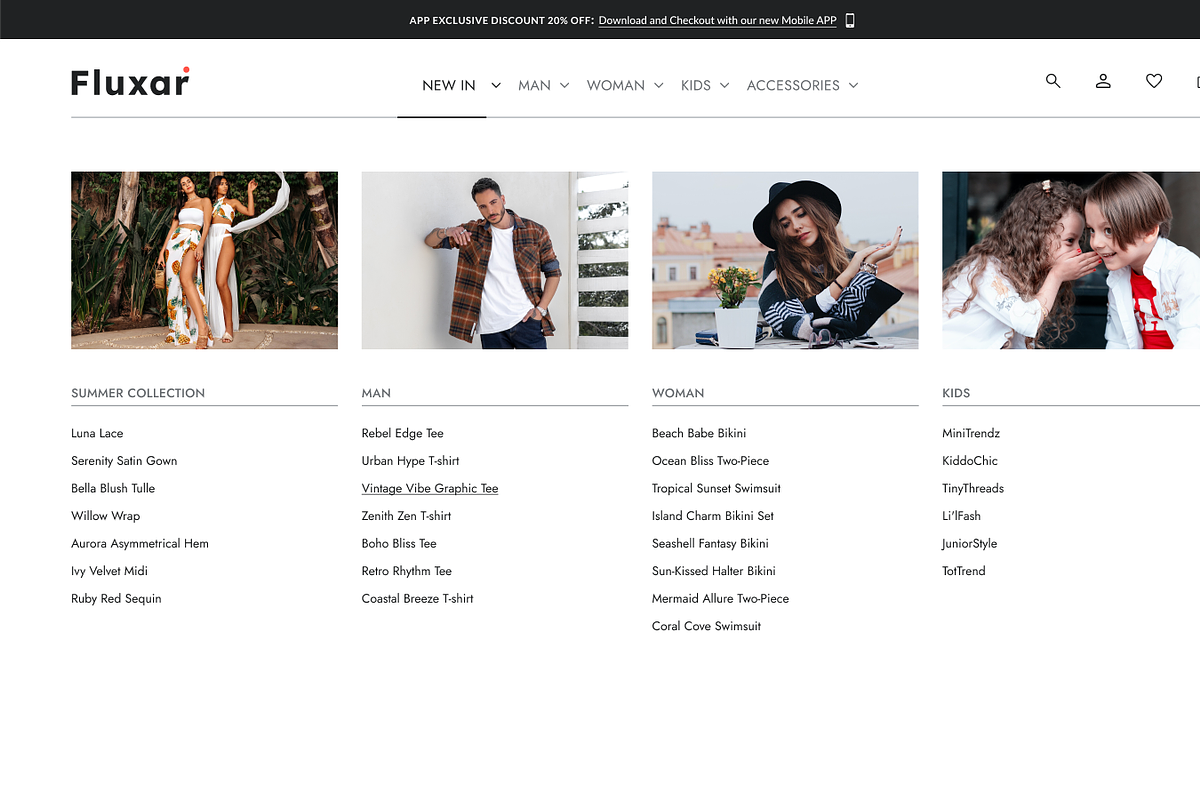Open the MAN navigation menu item
The width and height of the screenshot is (1200, 800).
tap(534, 85)
